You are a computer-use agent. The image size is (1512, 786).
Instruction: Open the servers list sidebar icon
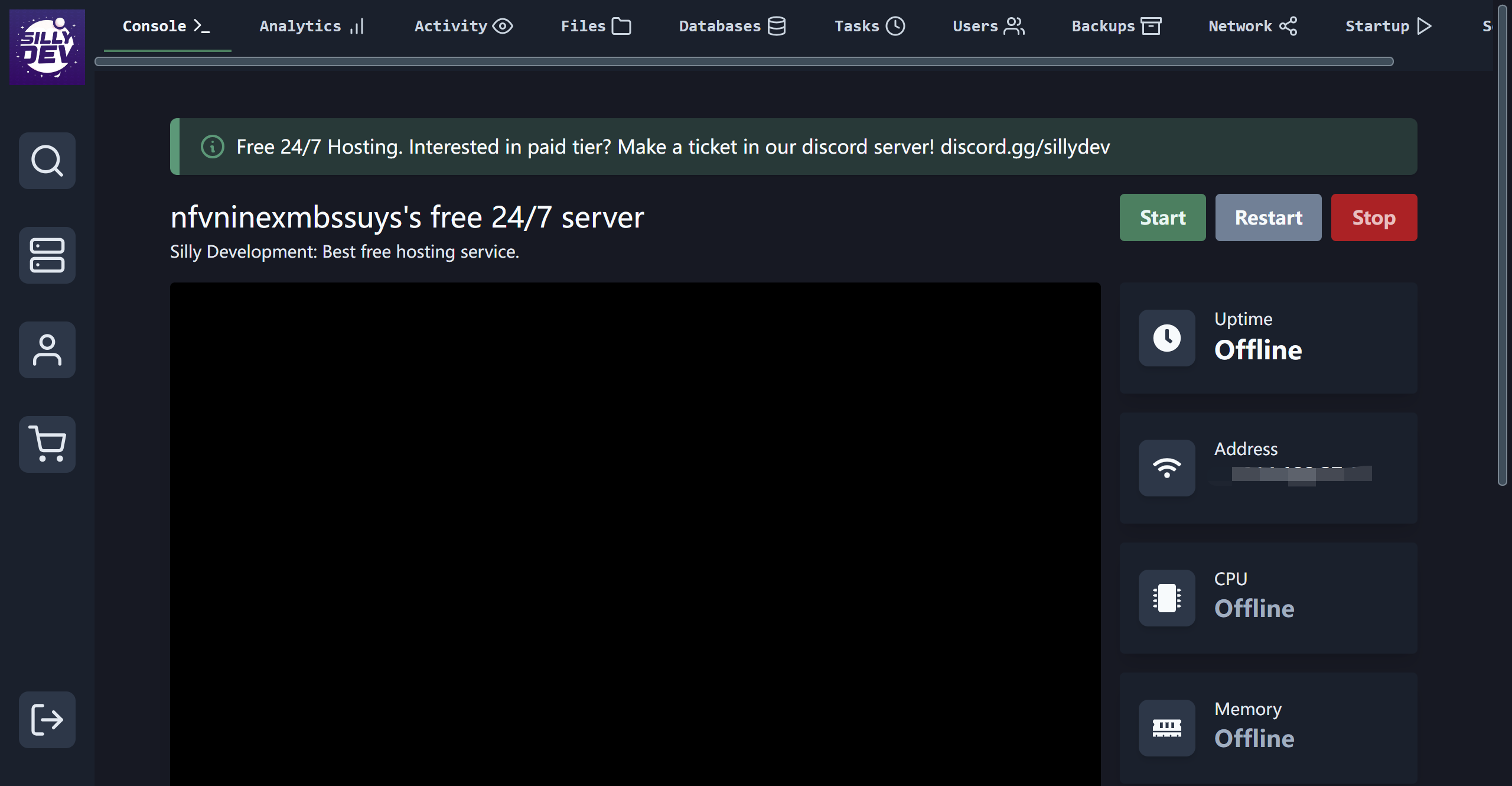[47, 255]
